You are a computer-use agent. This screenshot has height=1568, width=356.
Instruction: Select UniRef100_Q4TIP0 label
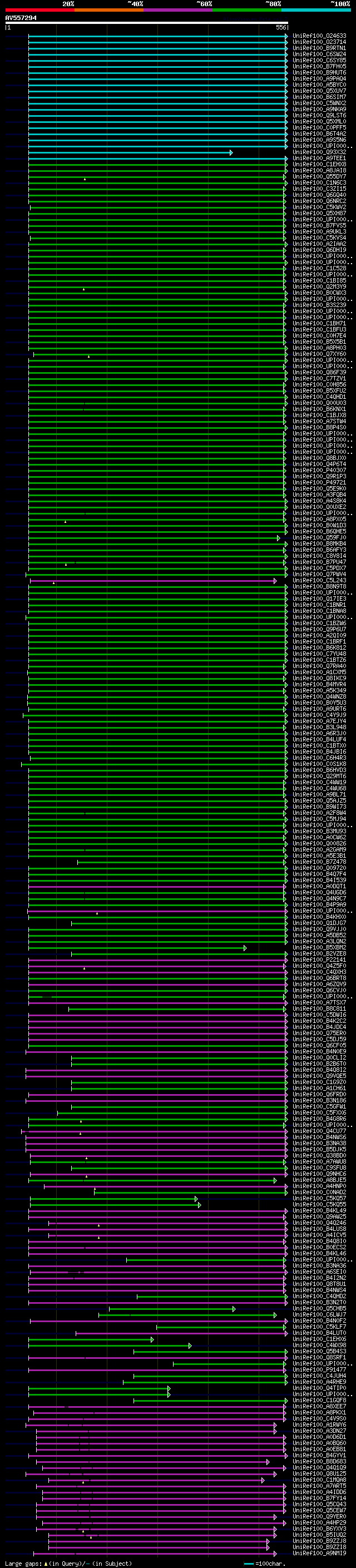(319, 1388)
